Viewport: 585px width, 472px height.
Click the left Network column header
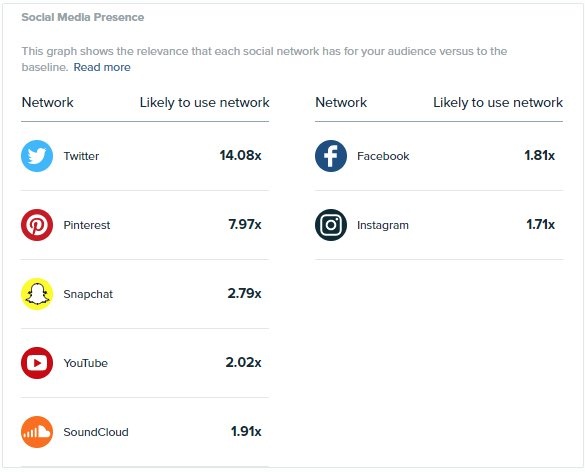[x=47, y=102]
